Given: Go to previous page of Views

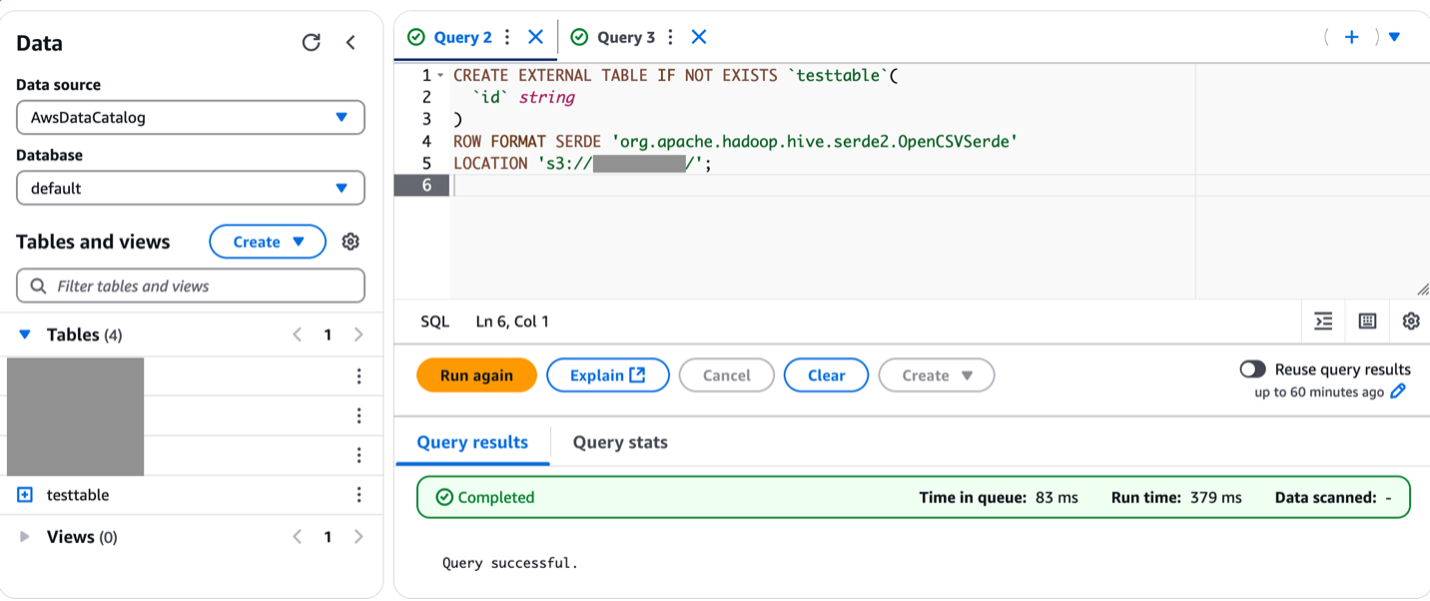Looking at the screenshot, I should [x=297, y=537].
